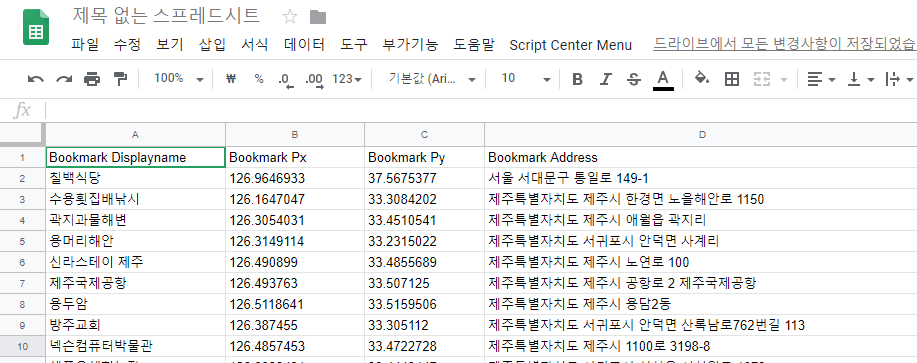The image size is (917, 363).
Task: Select the Bookmark Py header cell
Action: [425, 157]
